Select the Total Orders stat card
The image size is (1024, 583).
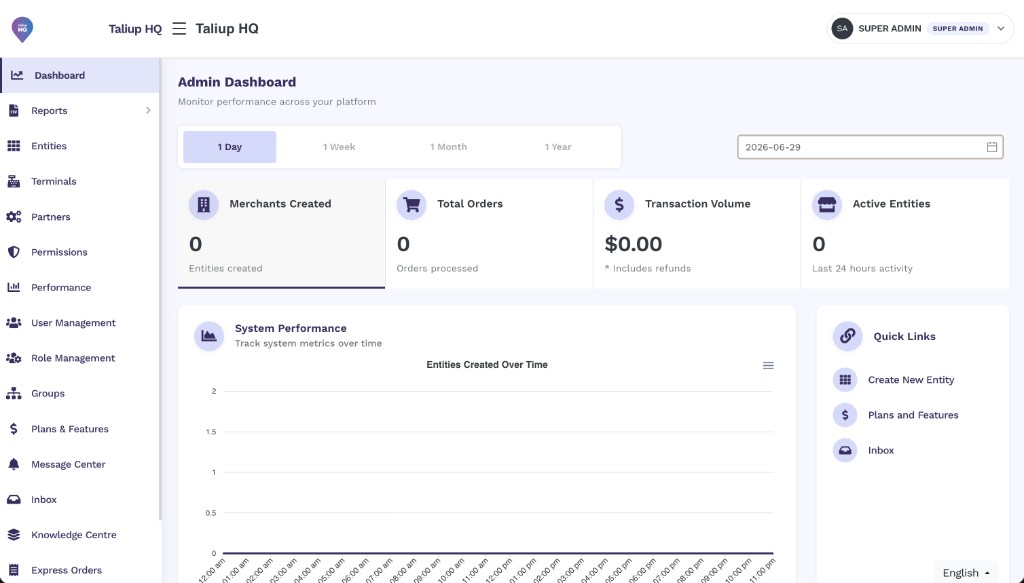point(489,233)
